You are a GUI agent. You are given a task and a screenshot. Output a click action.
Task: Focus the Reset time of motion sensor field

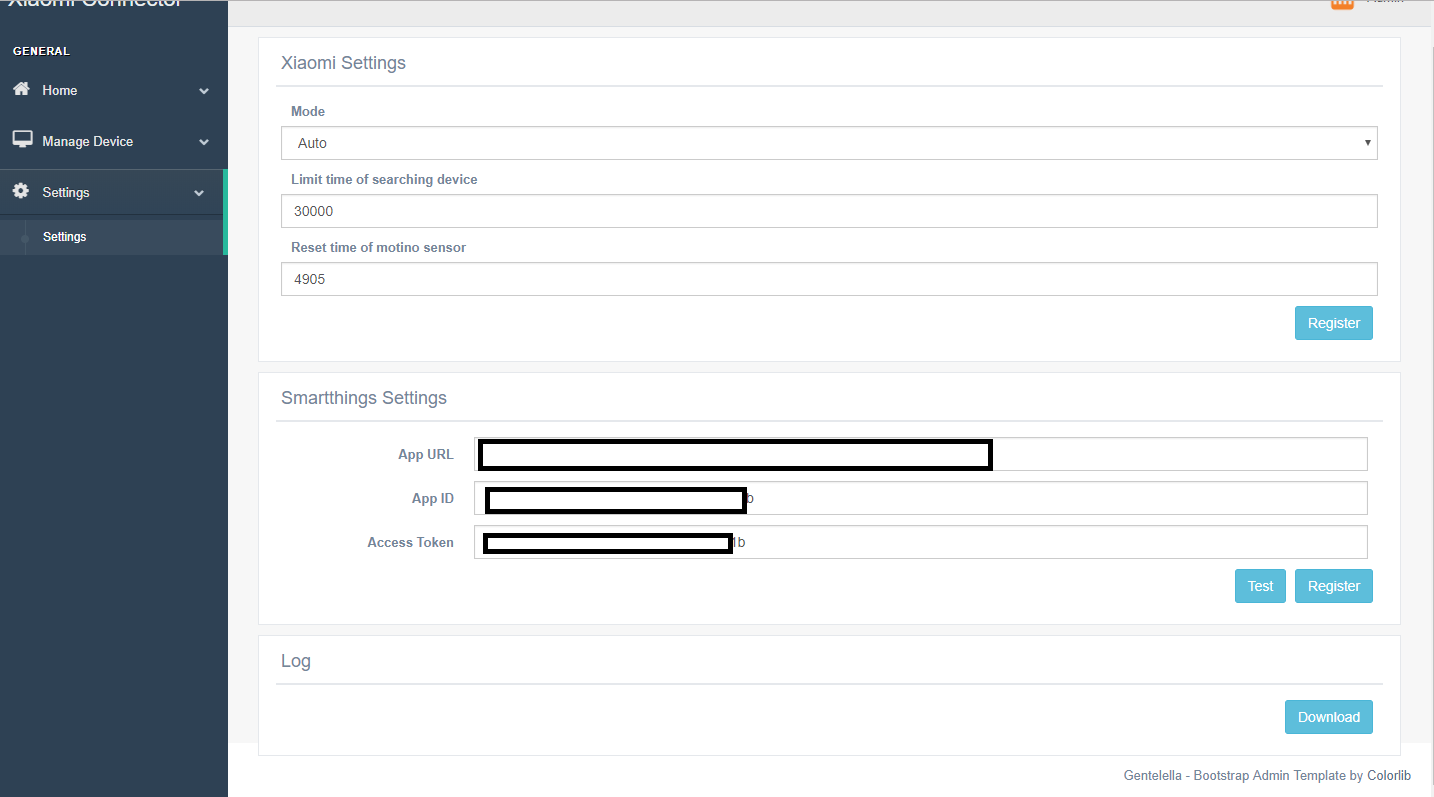pyautogui.click(x=829, y=279)
